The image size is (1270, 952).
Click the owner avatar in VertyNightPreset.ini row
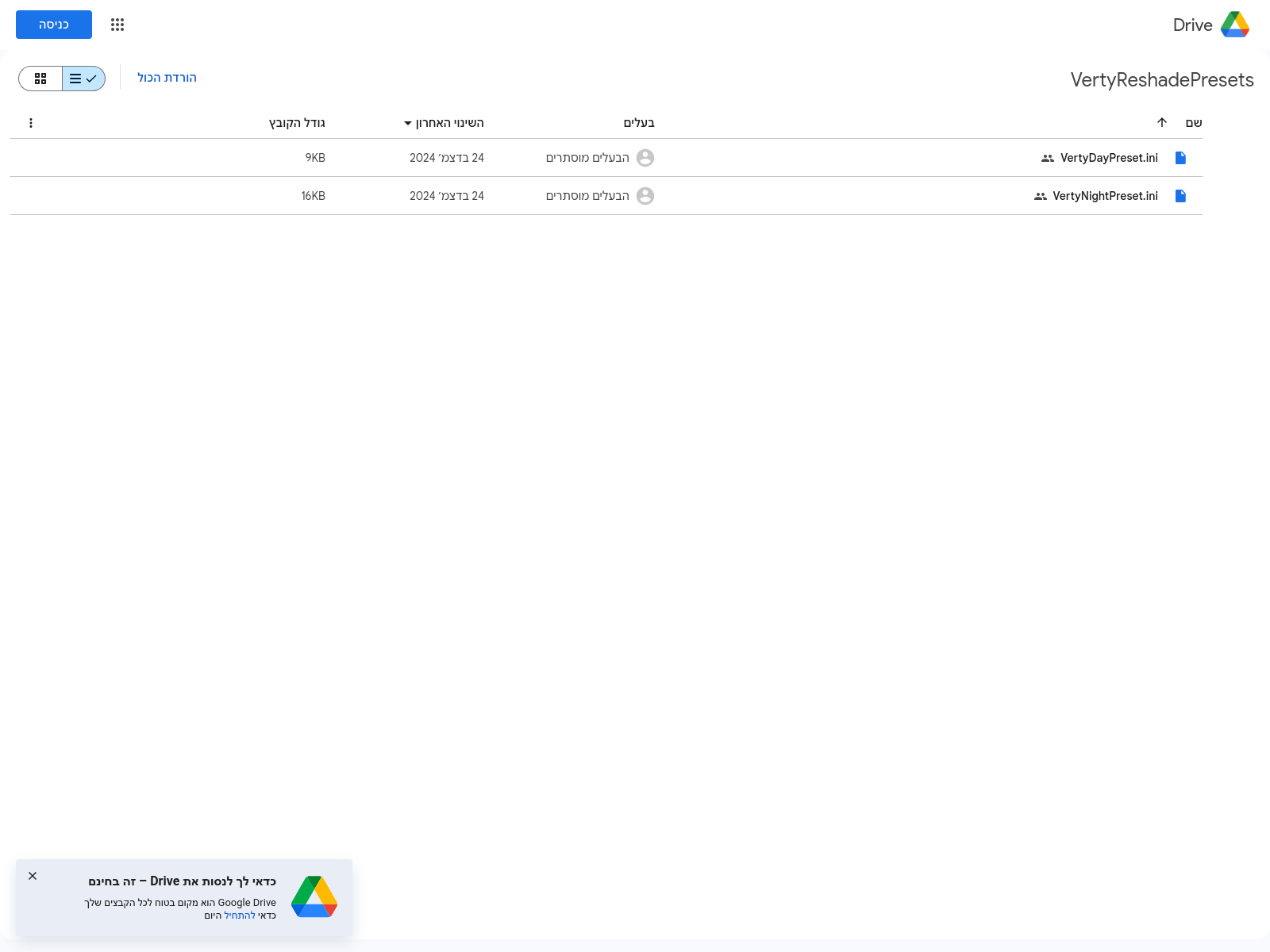point(645,196)
